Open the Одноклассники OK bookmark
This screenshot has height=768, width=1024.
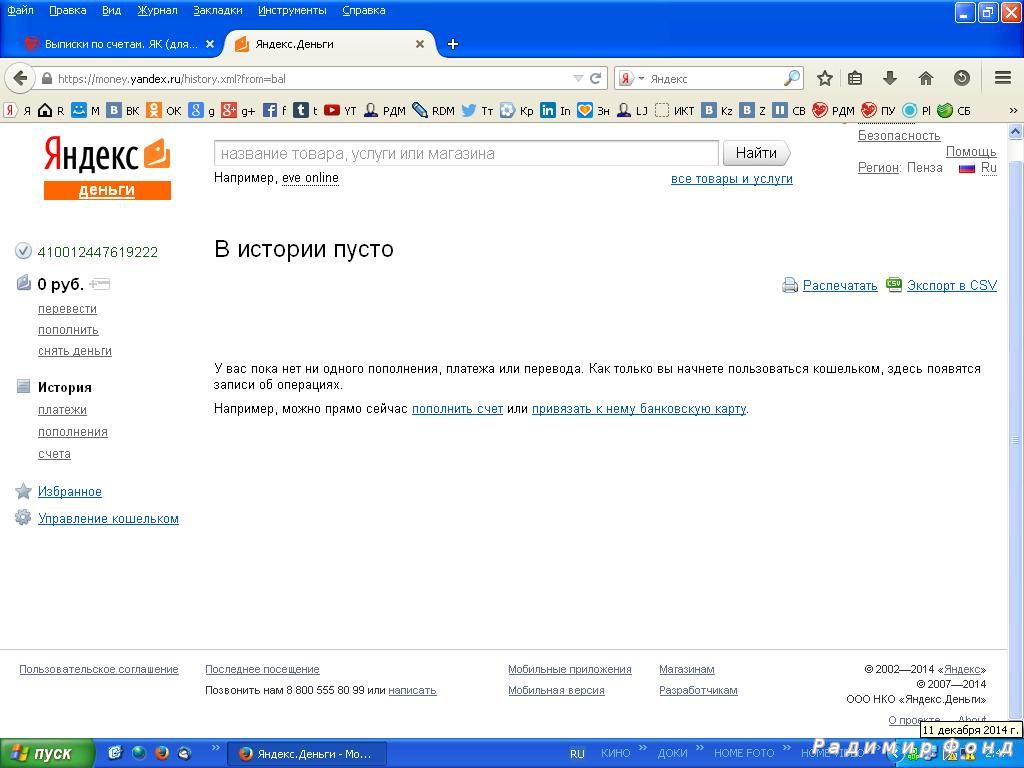pos(163,110)
